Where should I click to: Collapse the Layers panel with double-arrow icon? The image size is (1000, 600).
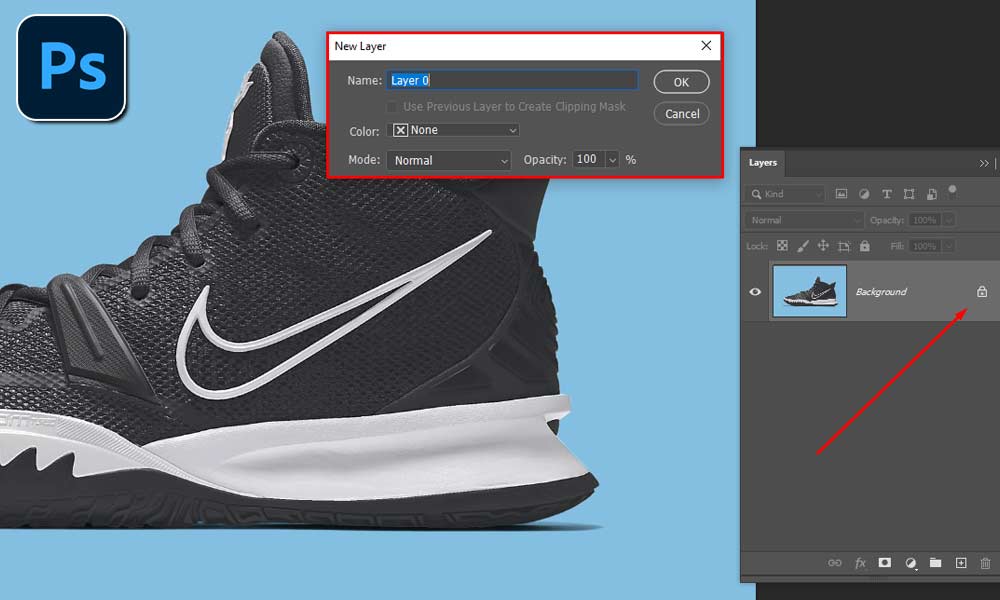(x=983, y=163)
